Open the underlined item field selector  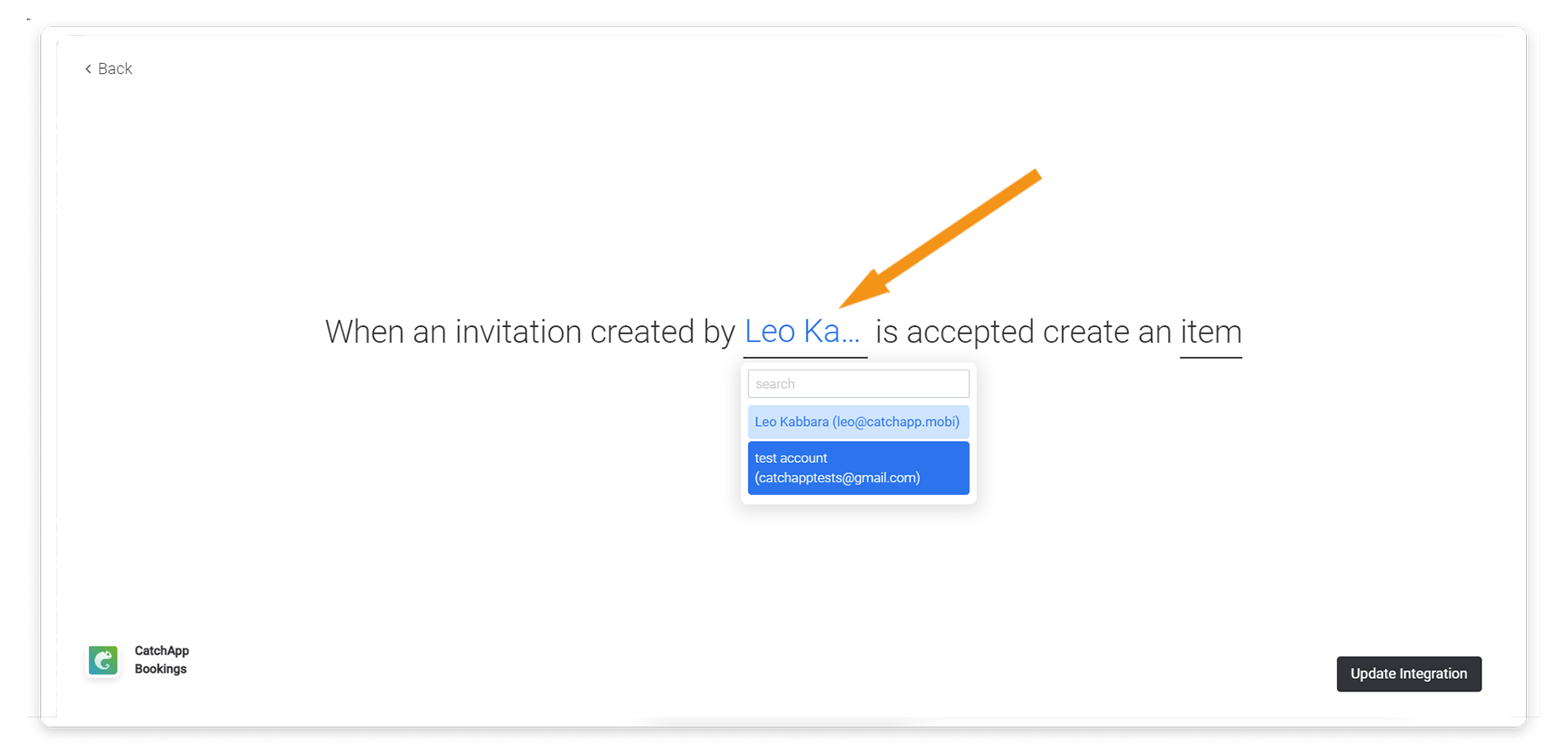[x=1211, y=332]
